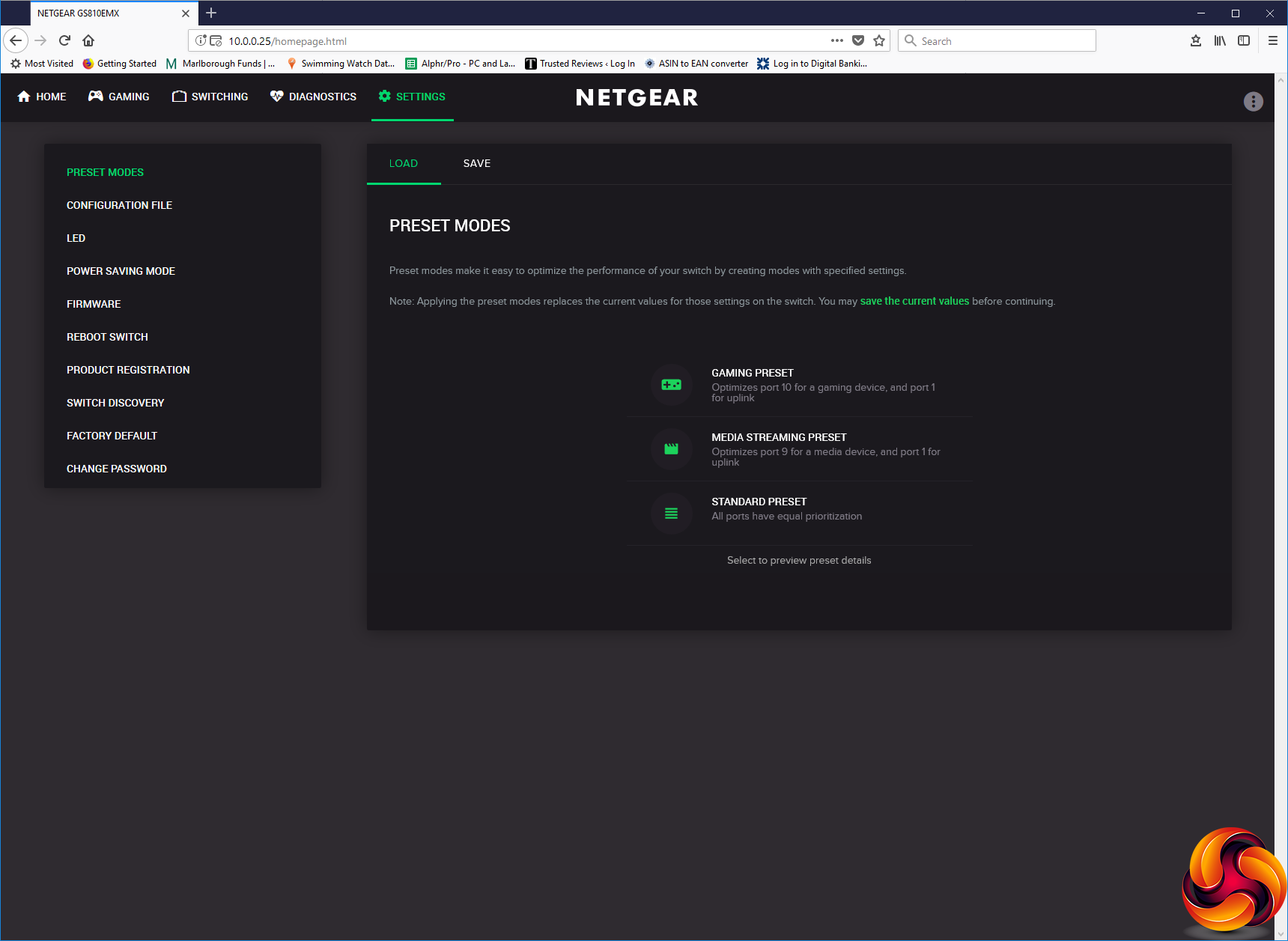The image size is (1288, 941).
Task: Open the SWITCHING navigation section
Action: pyautogui.click(x=210, y=97)
